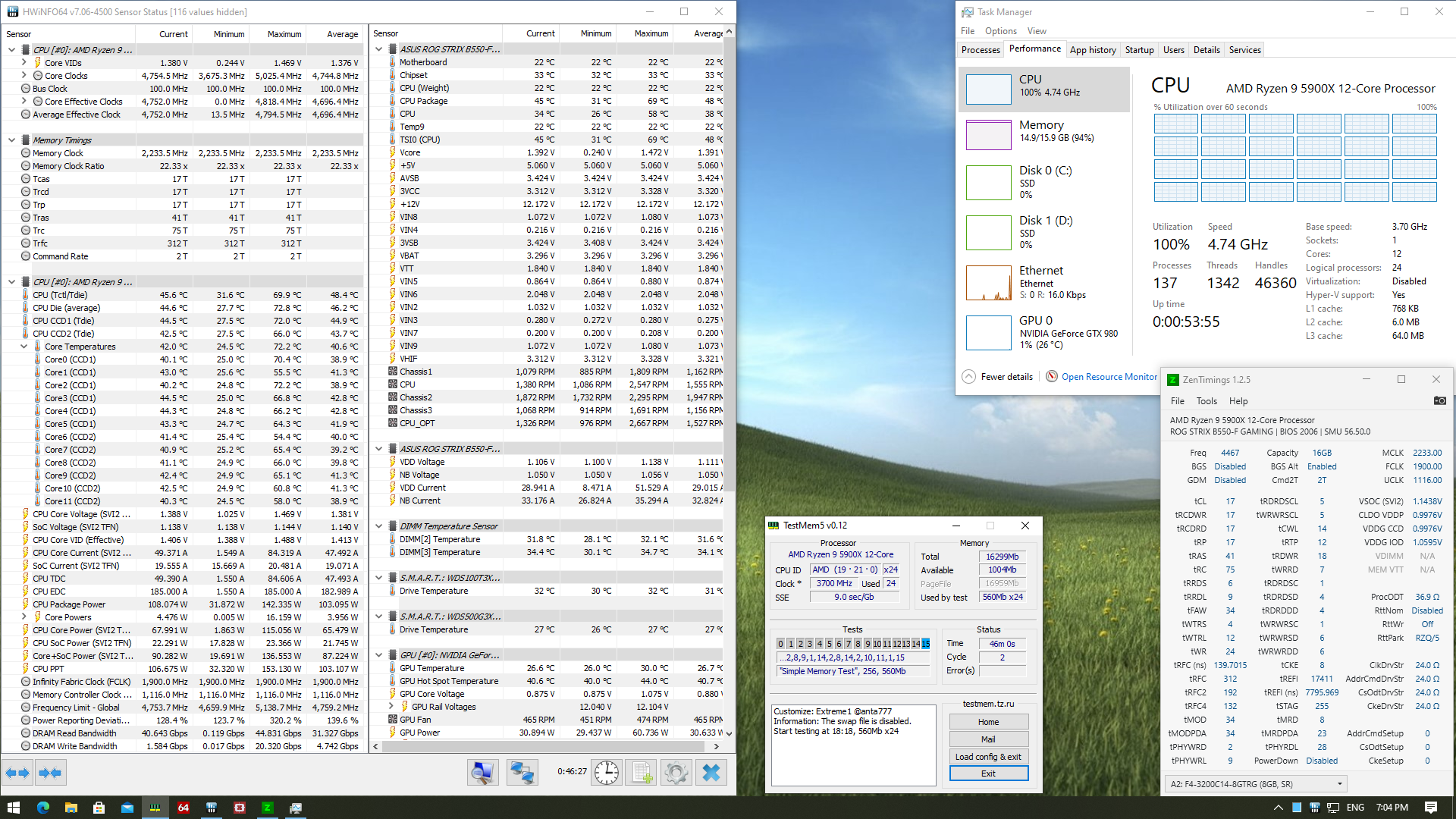The height and width of the screenshot is (819, 1456).
Task: Click HWiNFO two networked monitors icon
Action: click(x=522, y=773)
